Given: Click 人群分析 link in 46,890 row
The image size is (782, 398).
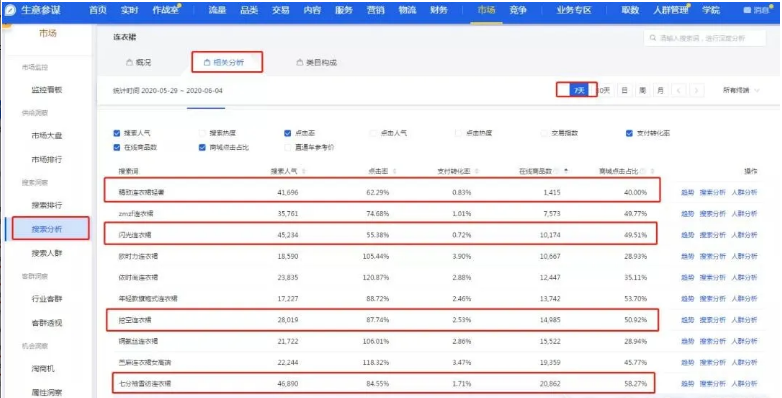Looking at the screenshot, I should (x=744, y=384).
